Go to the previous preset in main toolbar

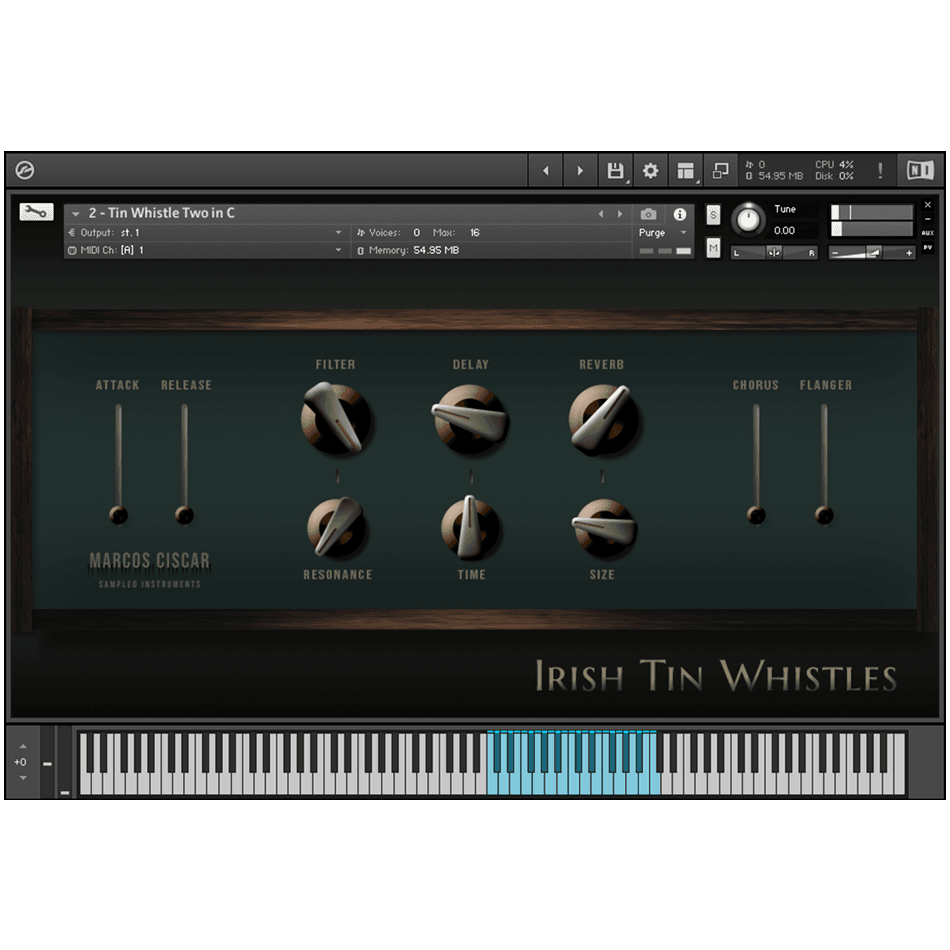coord(545,171)
